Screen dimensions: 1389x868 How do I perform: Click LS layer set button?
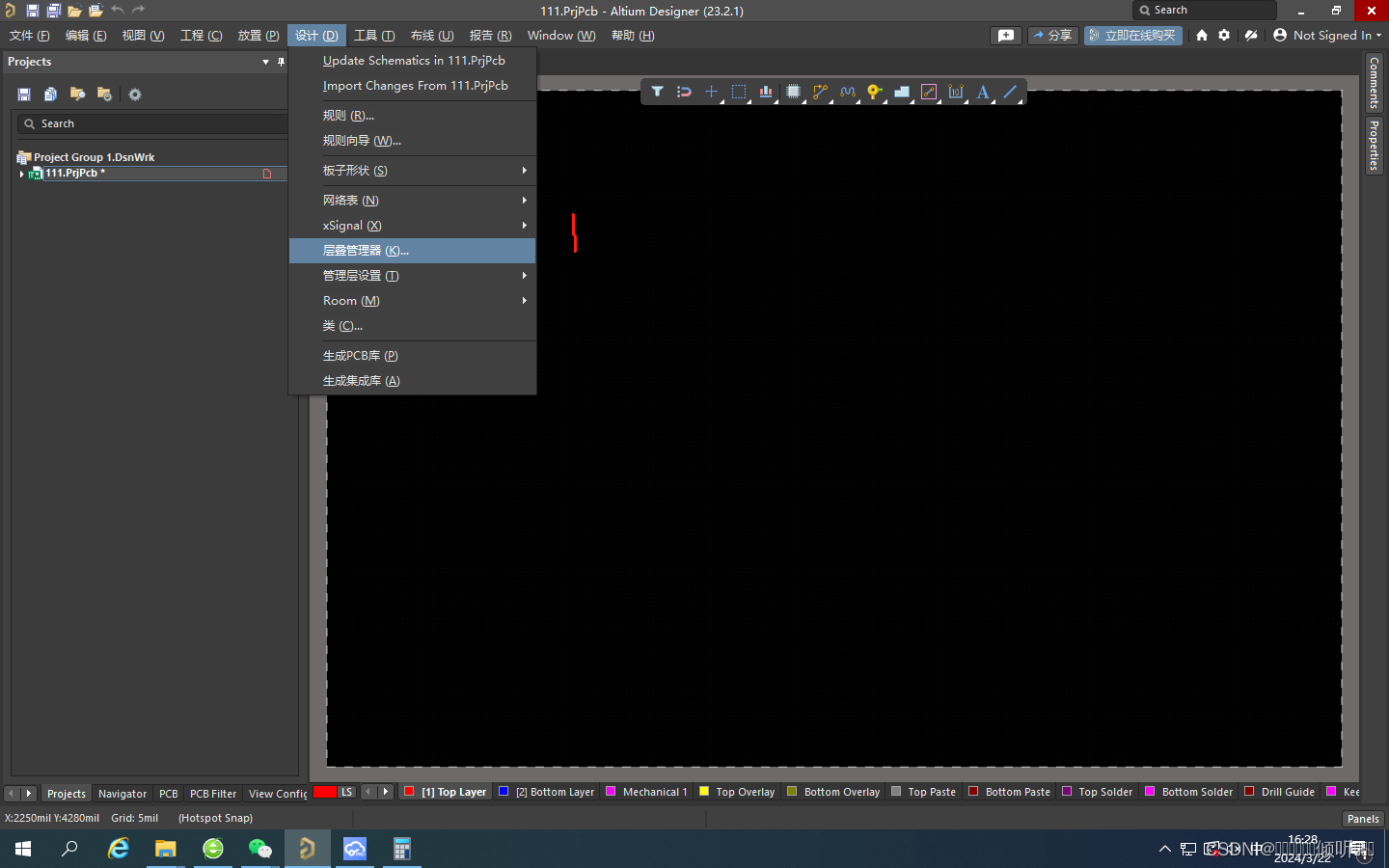346,792
